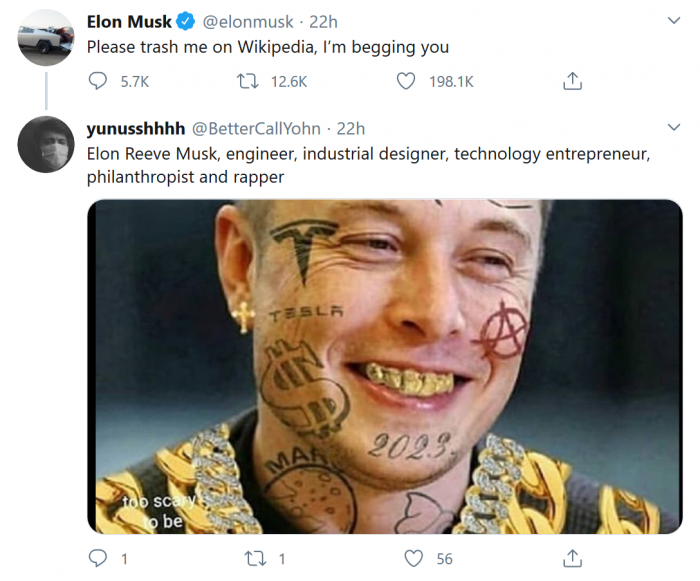This screenshot has width=700, height=581.
Task: Share the 'Please trash me on Wikipedia' tweet
Action: click(573, 82)
